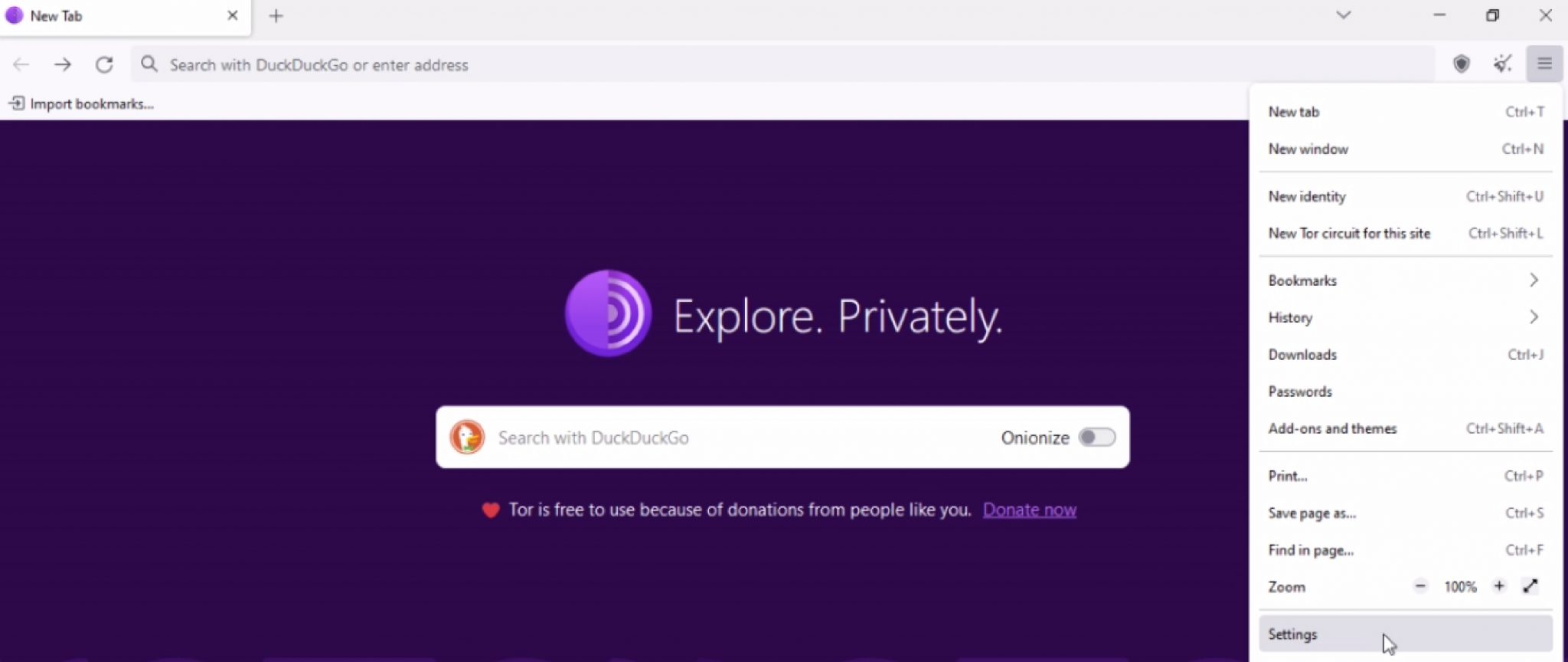Toggle the Onionize switch
1568x662 pixels.
click(x=1096, y=438)
